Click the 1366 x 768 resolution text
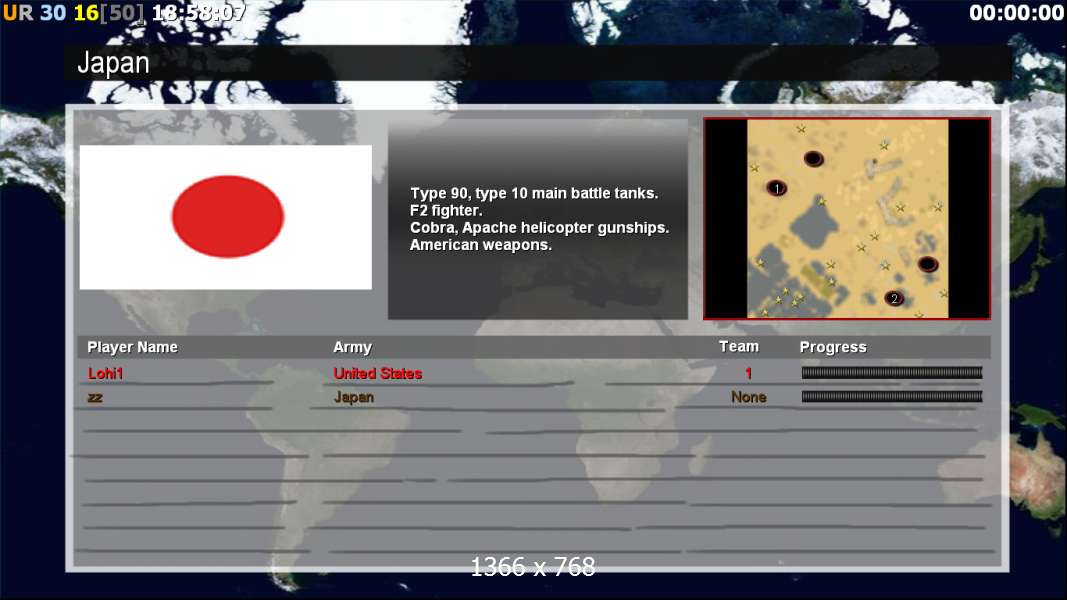The image size is (1067, 600). (x=533, y=567)
